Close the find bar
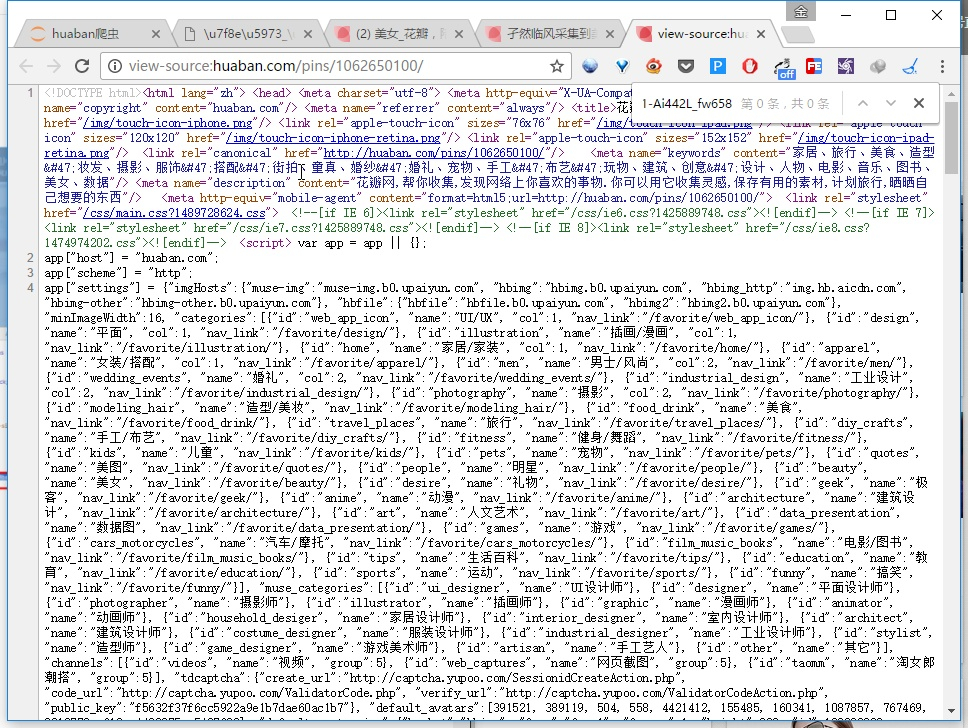The width and height of the screenshot is (968, 728). click(919, 103)
